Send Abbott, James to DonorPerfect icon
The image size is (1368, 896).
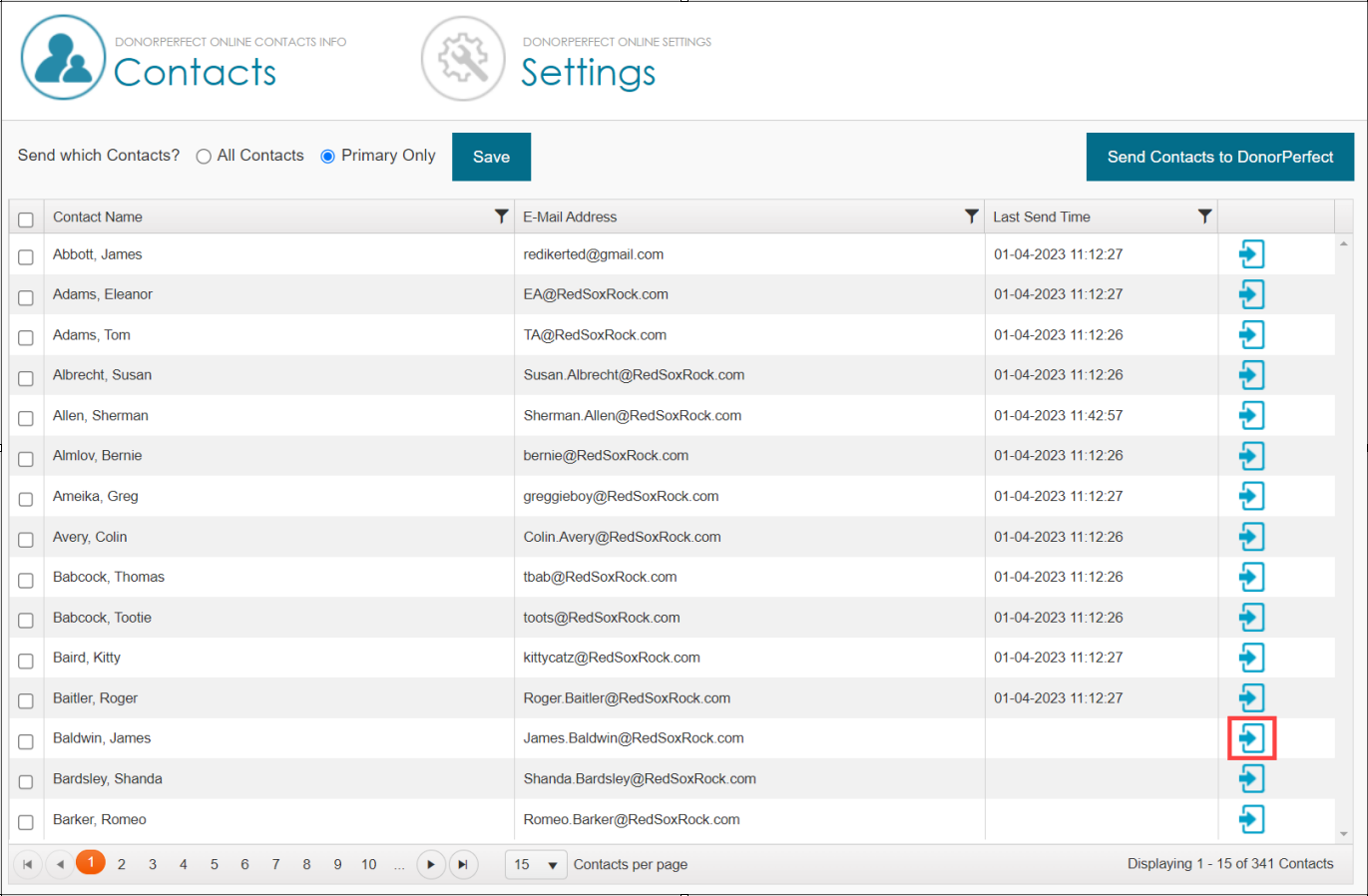pos(1251,254)
